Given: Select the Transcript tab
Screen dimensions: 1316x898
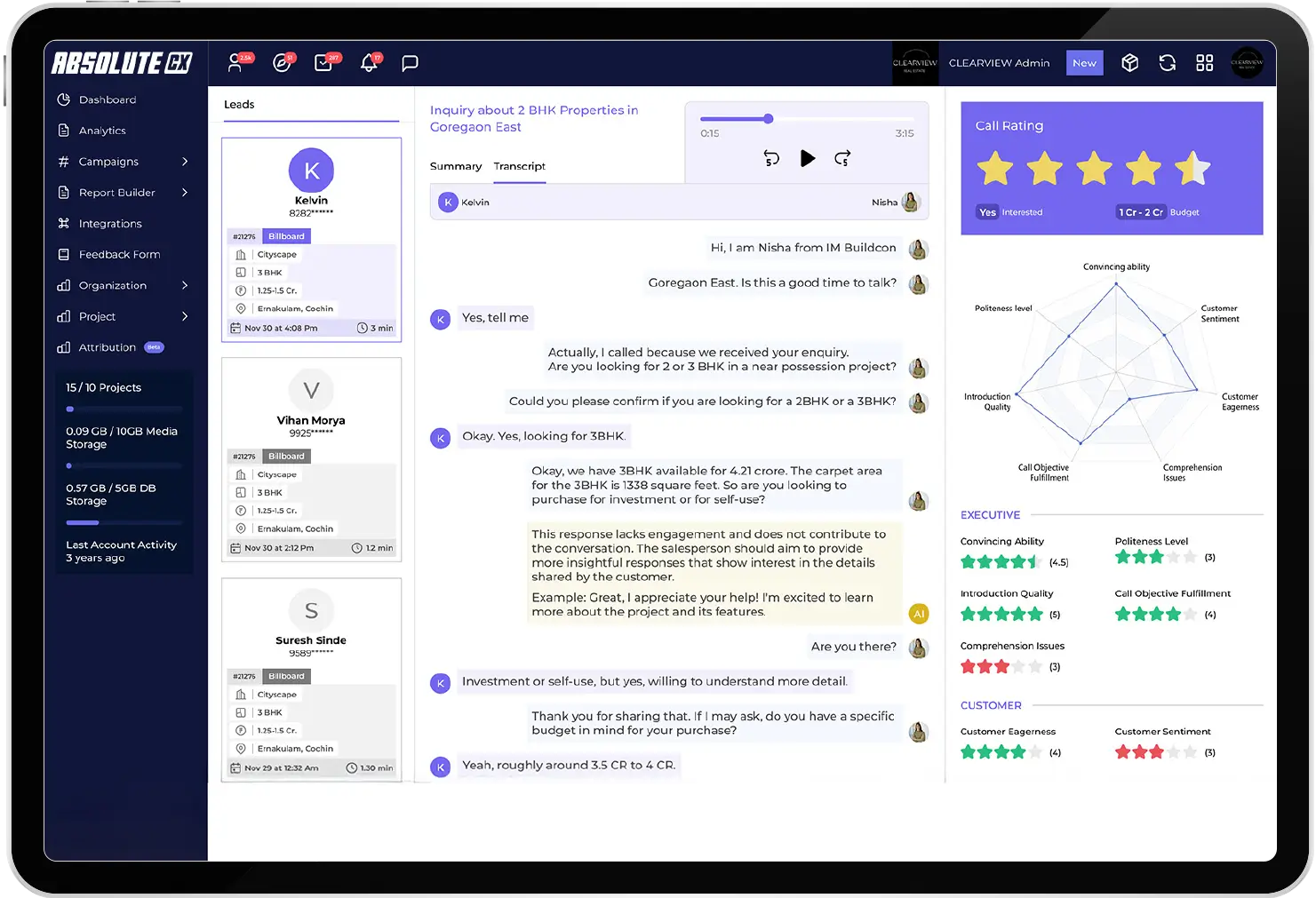Looking at the screenshot, I should pos(519,166).
